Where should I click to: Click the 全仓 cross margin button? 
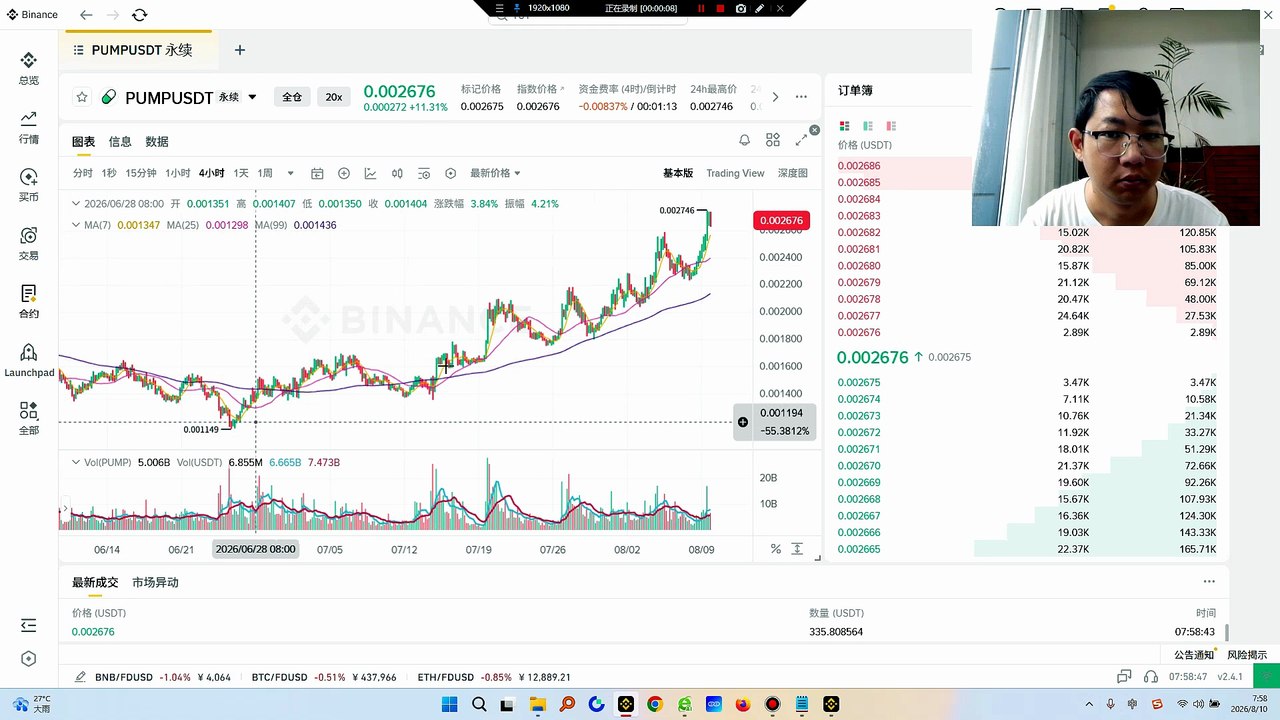(x=291, y=97)
